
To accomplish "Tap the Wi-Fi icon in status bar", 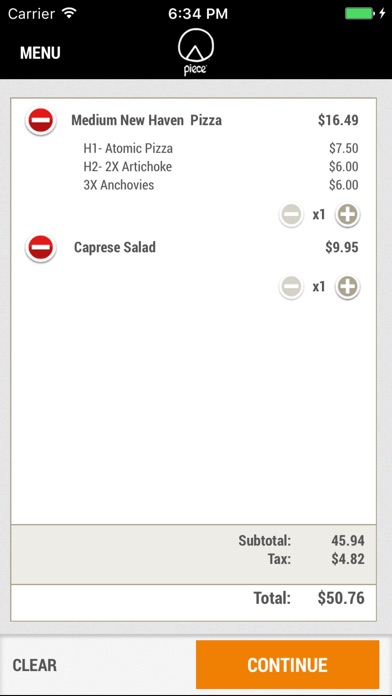I will [x=69, y=13].
